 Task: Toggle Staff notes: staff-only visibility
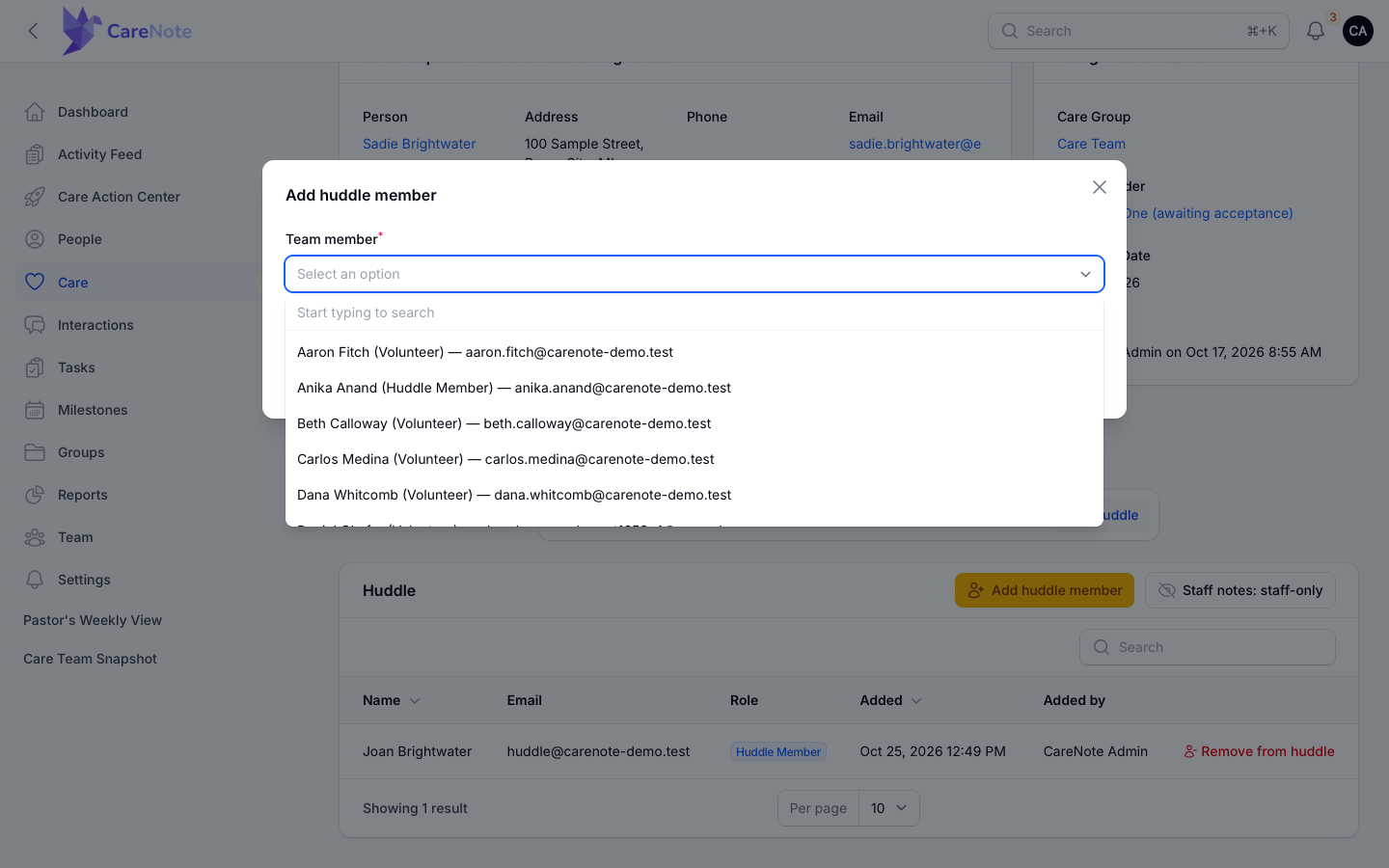click(x=1240, y=590)
